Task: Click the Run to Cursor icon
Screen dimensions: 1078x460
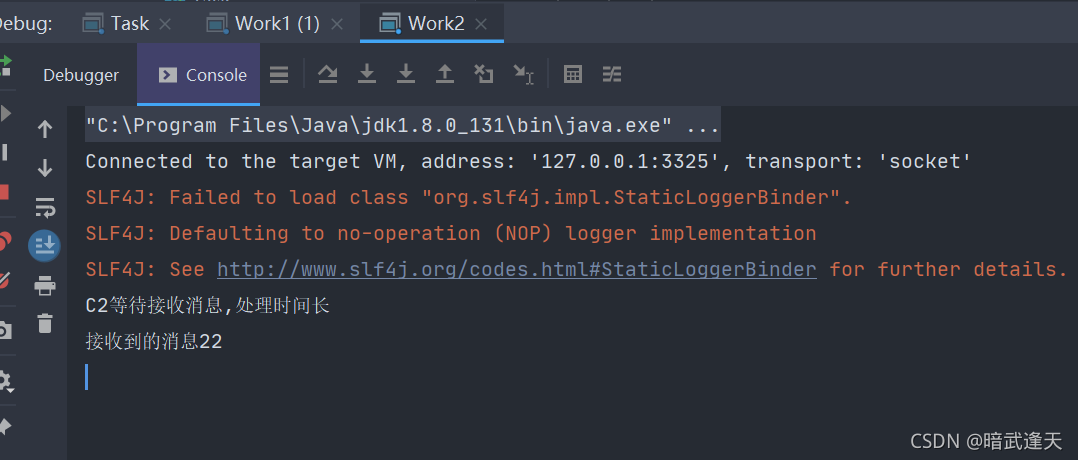Action: [x=524, y=74]
